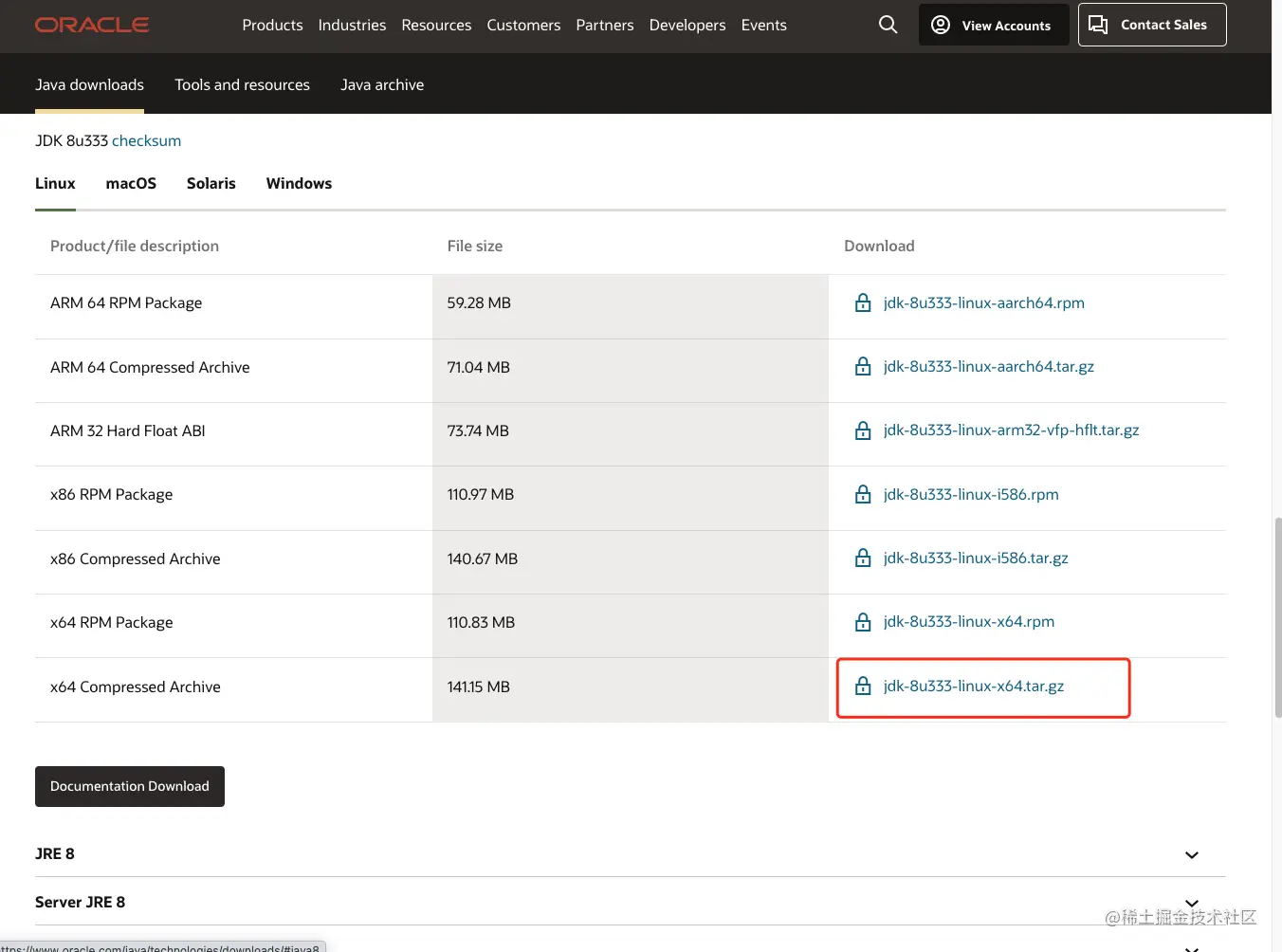The height and width of the screenshot is (952, 1282).
Task: Click the 141.15 MB file size
Action: point(478,687)
